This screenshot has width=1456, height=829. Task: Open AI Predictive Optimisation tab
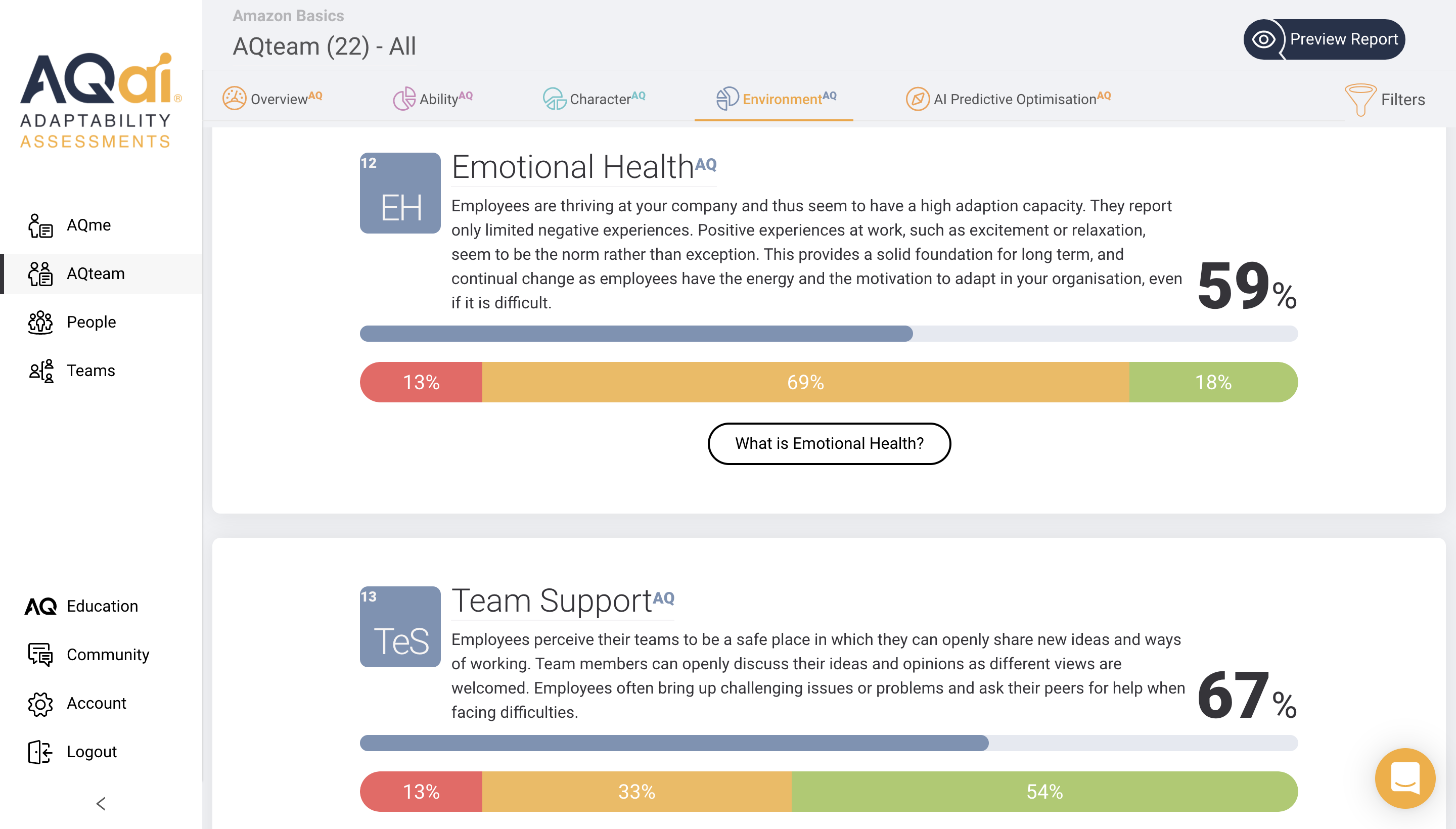[x=1009, y=99]
